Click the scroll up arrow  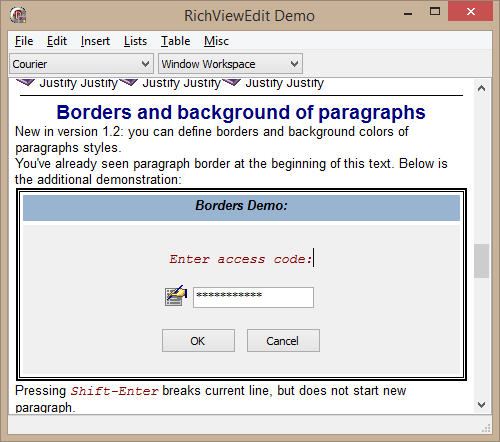(481, 88)
